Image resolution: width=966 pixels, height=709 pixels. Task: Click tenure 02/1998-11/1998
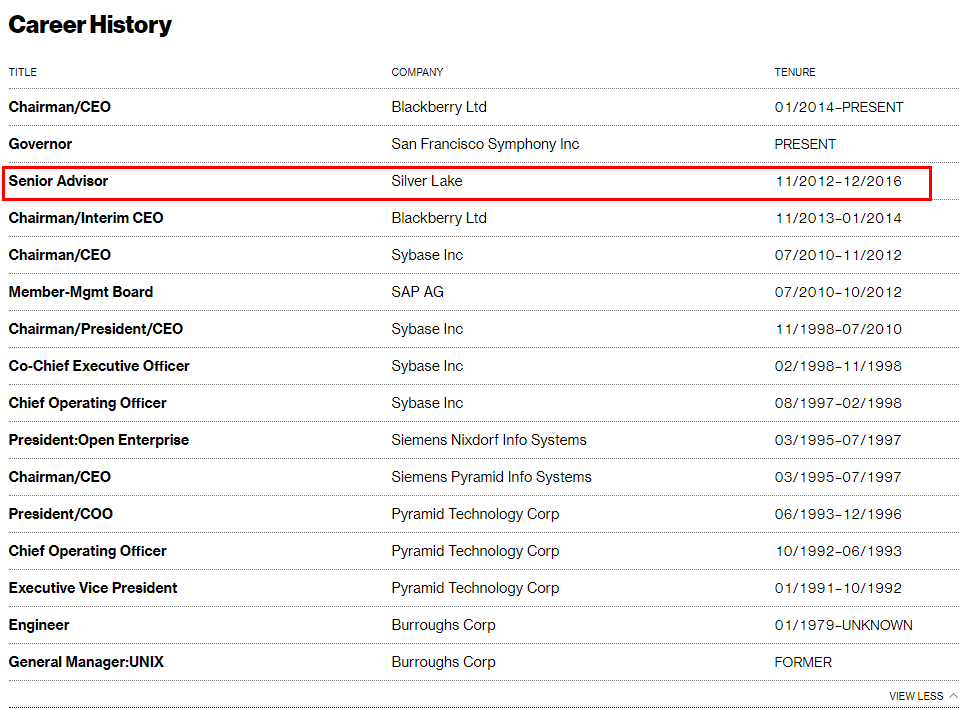pyautogui.click(x=838, y=366)
